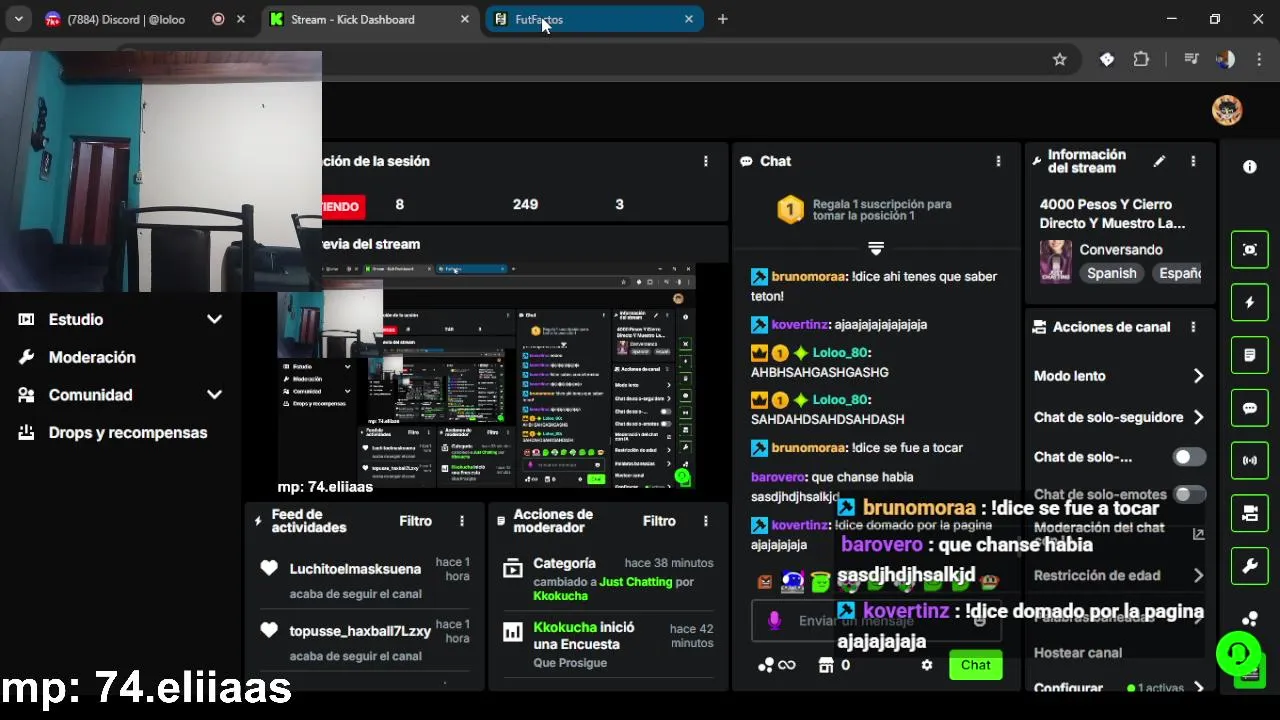Click the wrench tools icon in the right sidebar

tap(1249, 567)
